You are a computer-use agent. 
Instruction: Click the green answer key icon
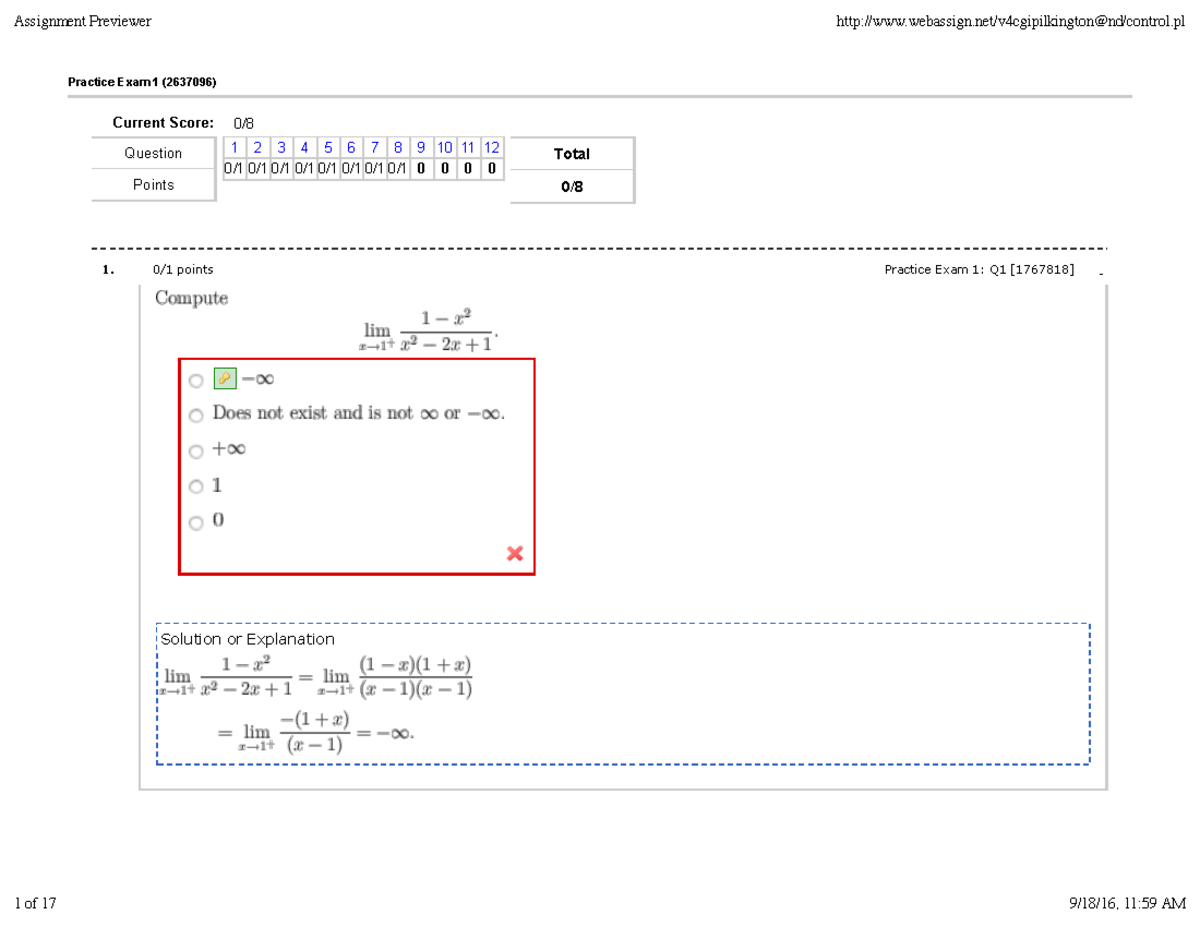[x=224, y=379]
